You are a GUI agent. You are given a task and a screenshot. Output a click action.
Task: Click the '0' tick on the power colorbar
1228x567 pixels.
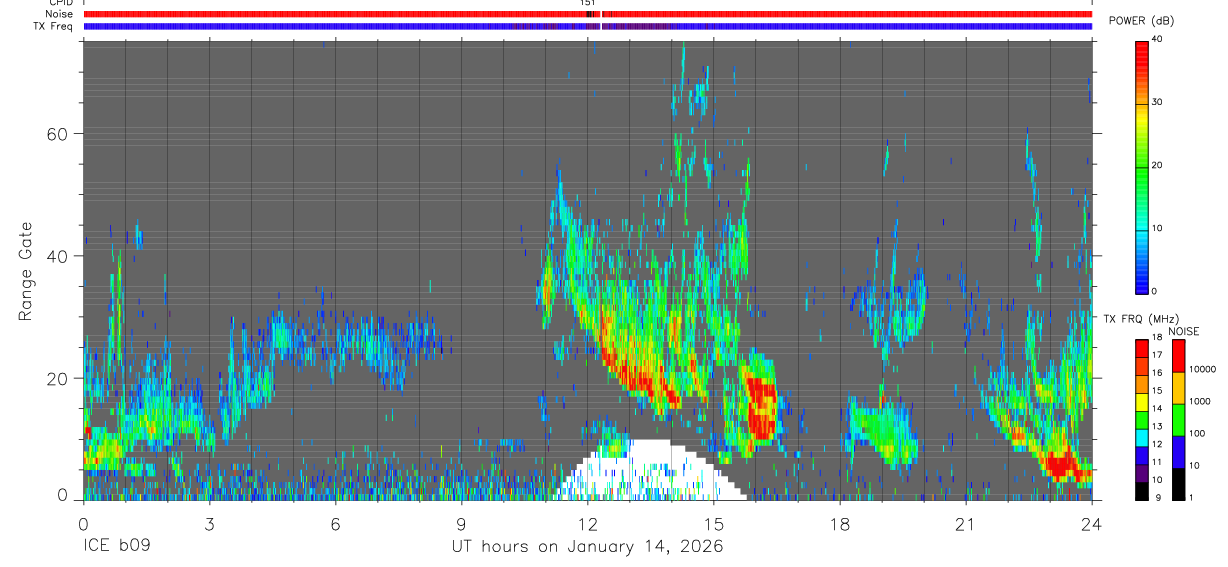pyautogui.click(x=1155, y=291)
